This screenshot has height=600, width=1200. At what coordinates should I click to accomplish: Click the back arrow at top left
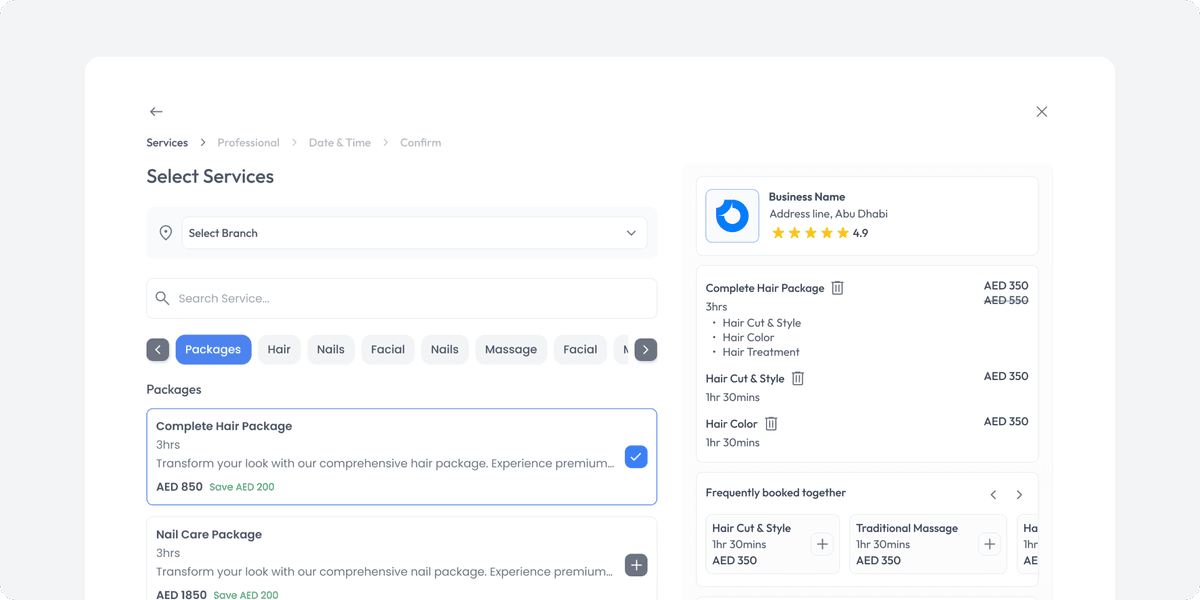156,111
